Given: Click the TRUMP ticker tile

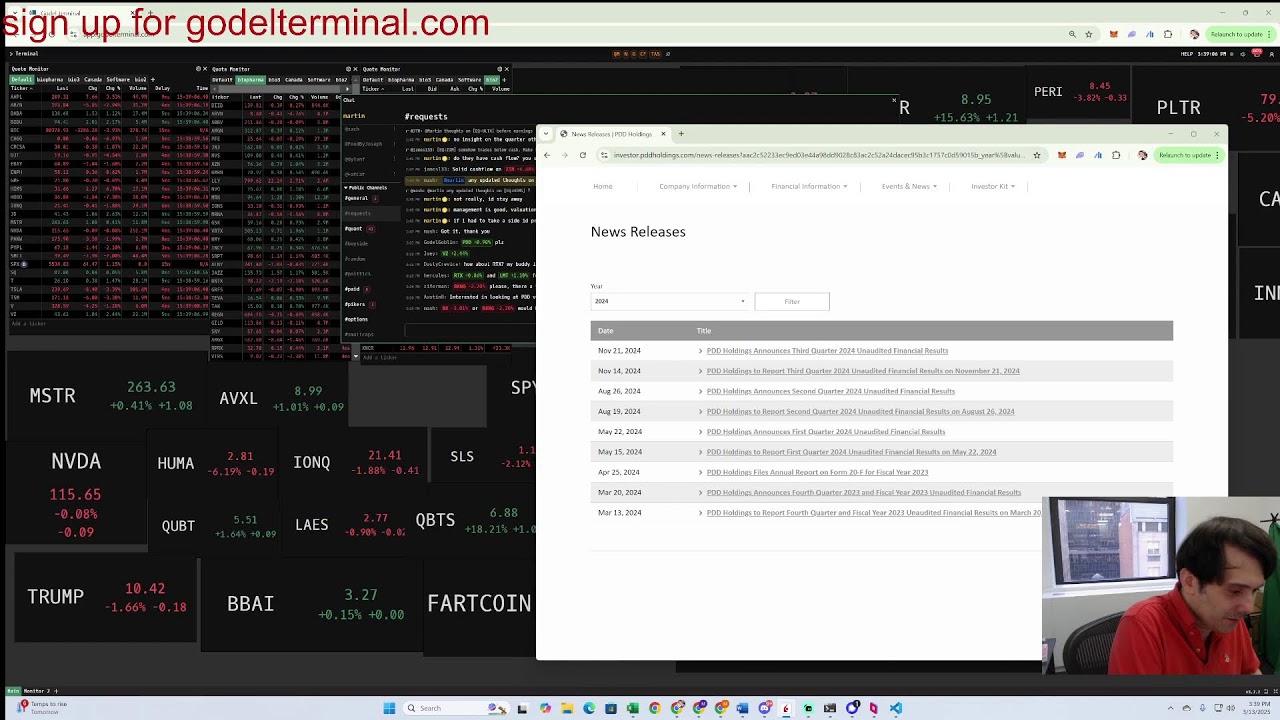Looking at the screenshot, I should pos(106,597).
